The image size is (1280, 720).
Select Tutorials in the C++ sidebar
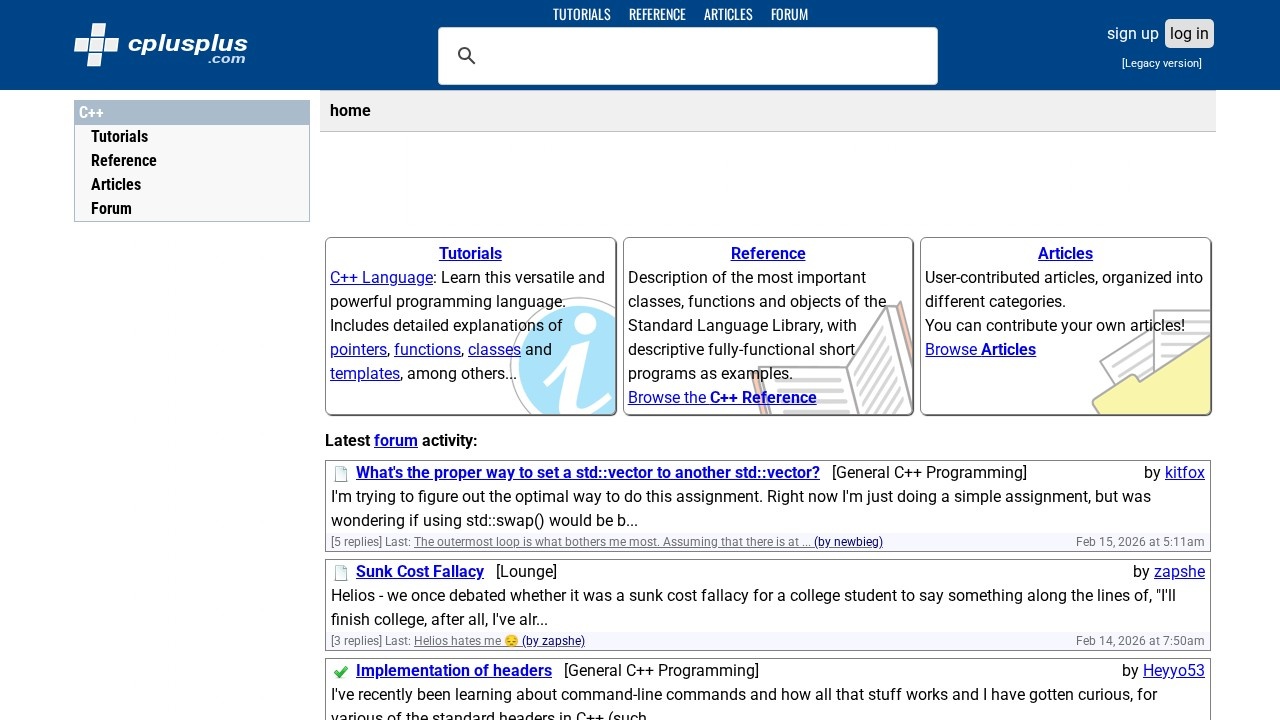(x=119, y=137)
